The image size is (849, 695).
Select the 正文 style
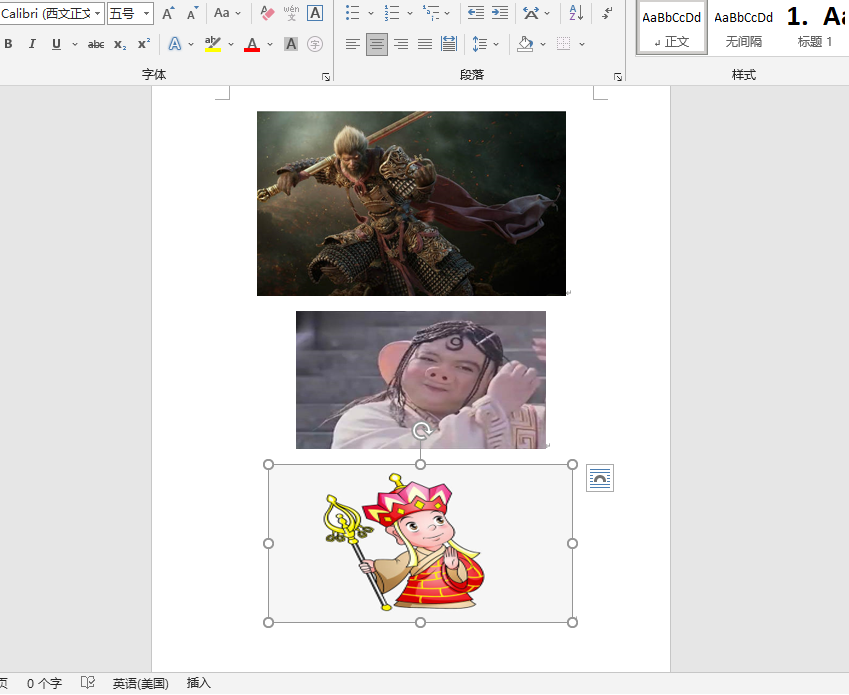[671, 28]
